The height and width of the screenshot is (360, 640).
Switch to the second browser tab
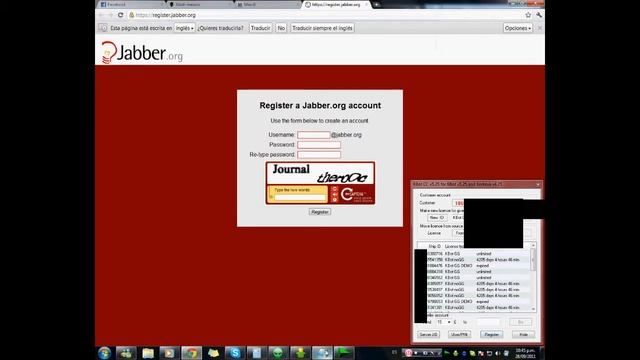tap(199, 4)
